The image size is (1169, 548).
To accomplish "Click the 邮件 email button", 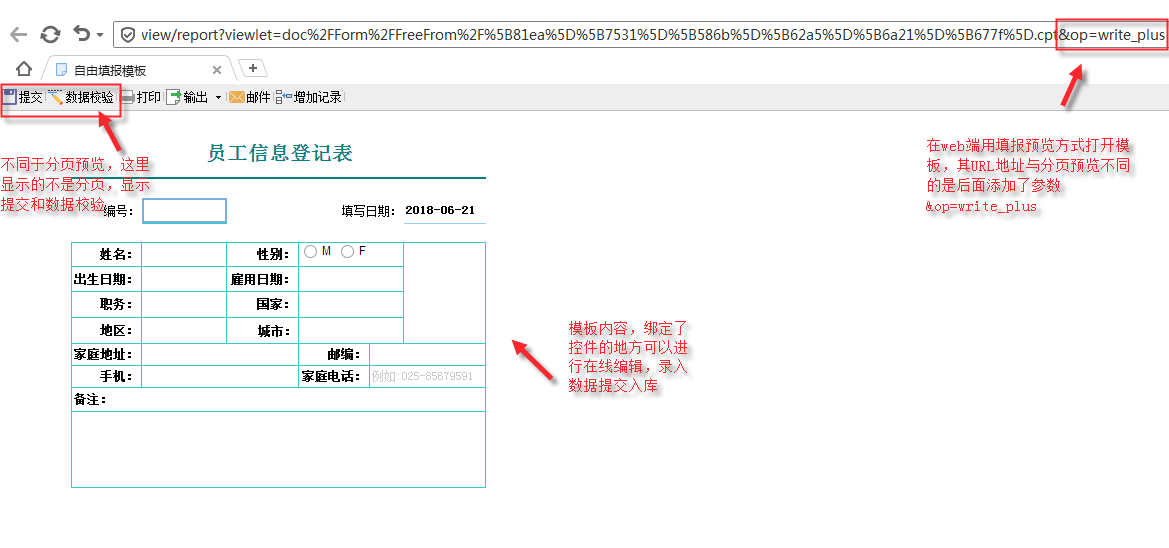I will click(x=249, y=97).
